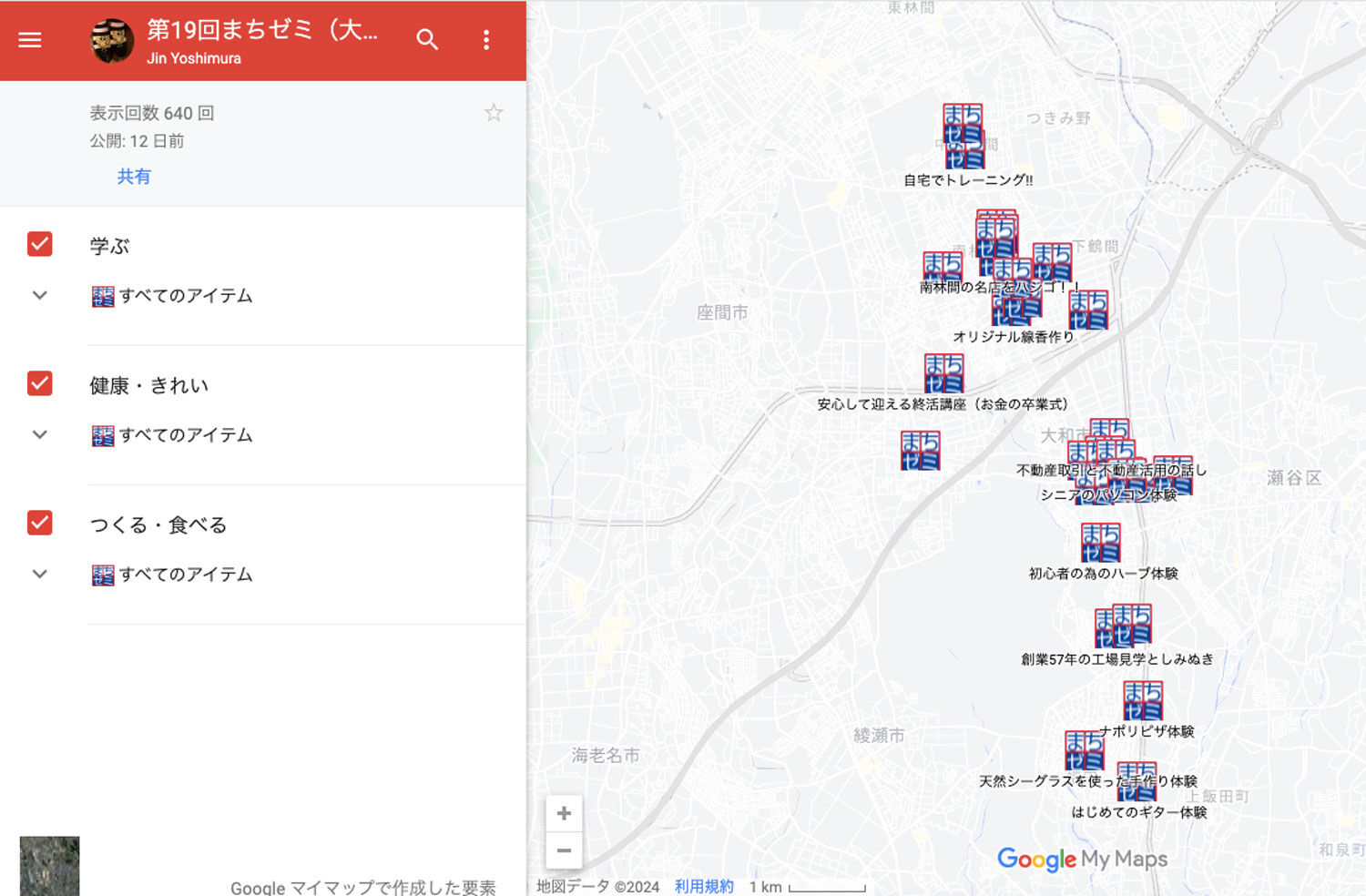Viewport: 1366px width, 896px height.
Task: Expand items under the 健康・きれい layer
Action: (40, 434)
